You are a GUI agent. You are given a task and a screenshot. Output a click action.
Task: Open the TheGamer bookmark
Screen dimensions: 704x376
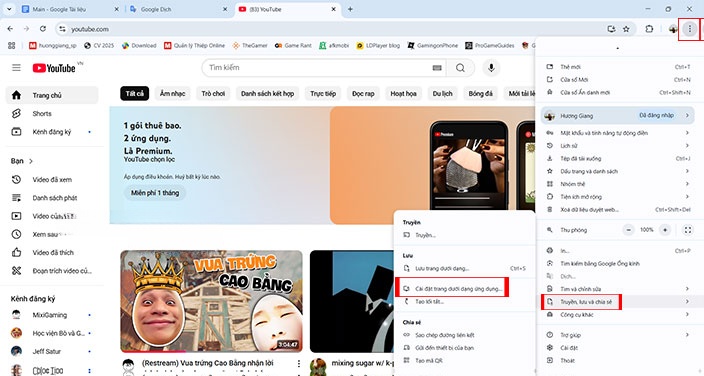(x=250, y=45)
